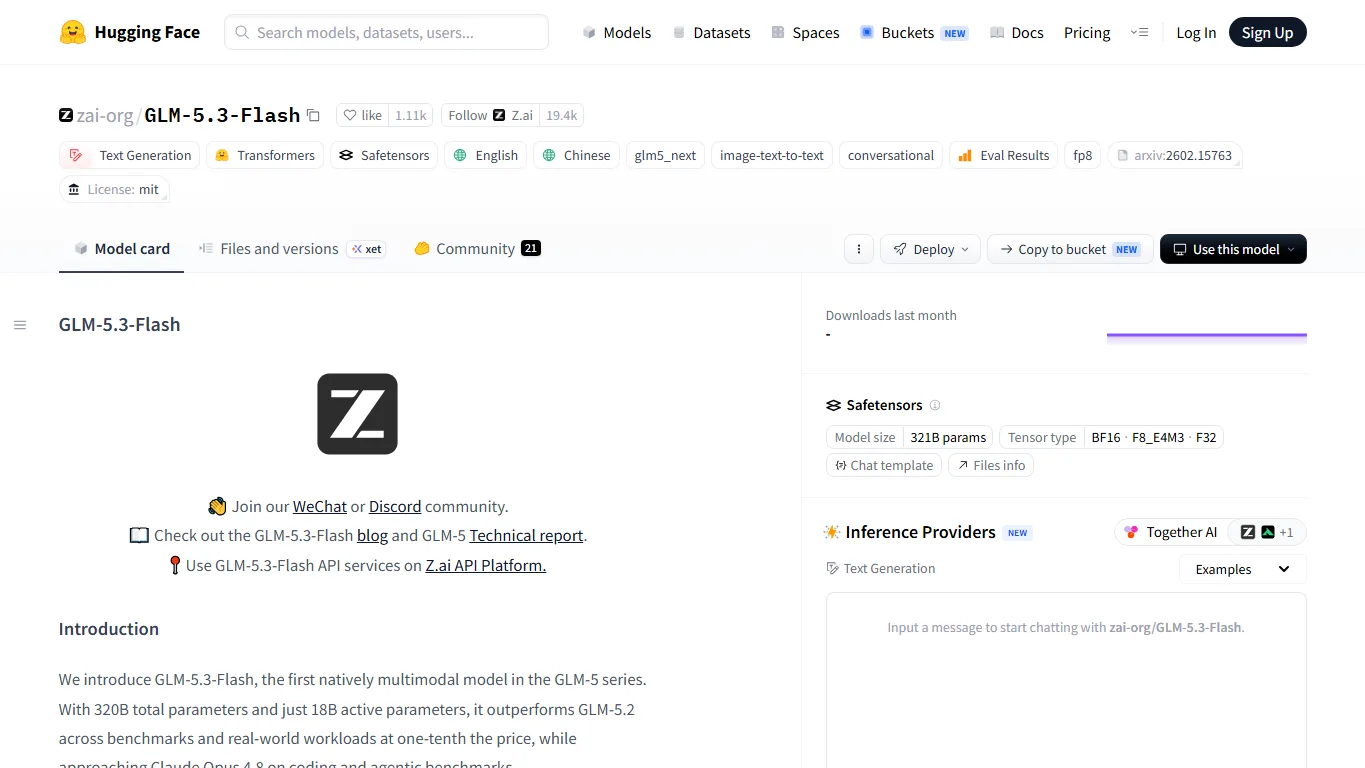Open the three-dot more options button
Screen dimensions: 1365x768
(859, 249)
